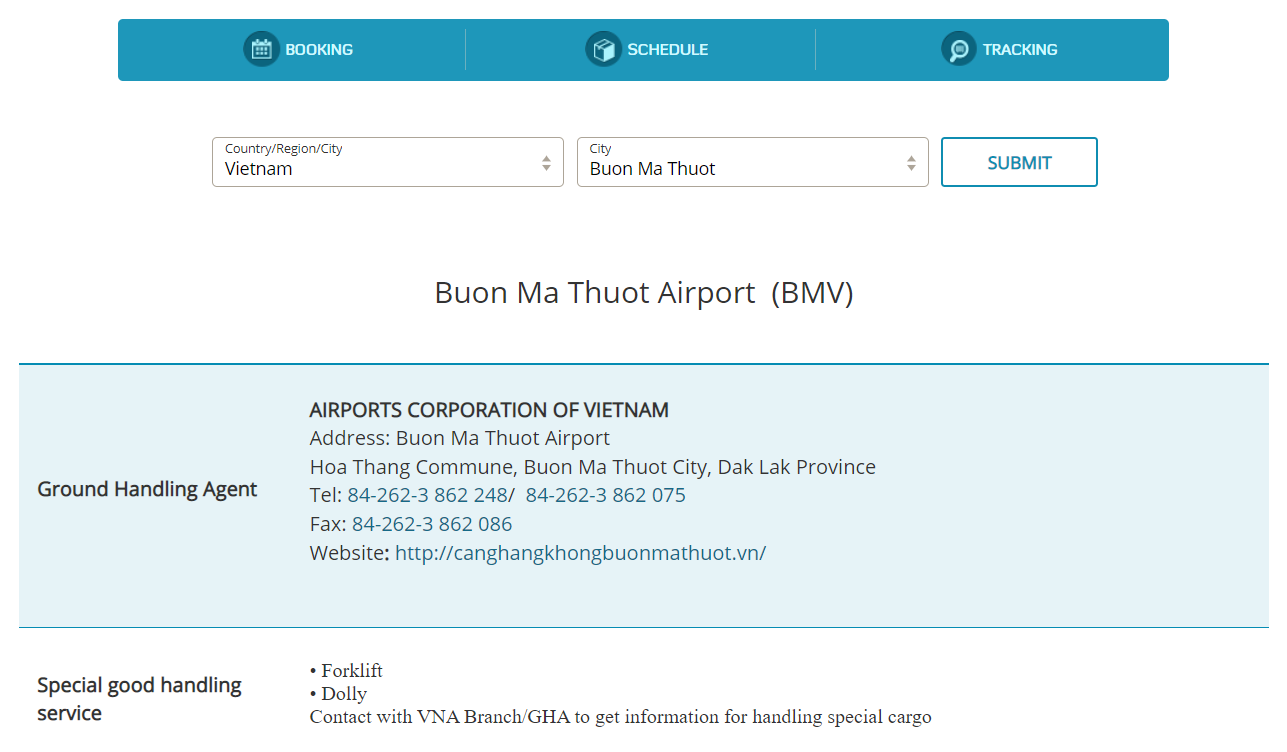Viewport: 1287px width, 752px height.
Task: Switch to the Tracking tab
Action: (999, 49)
